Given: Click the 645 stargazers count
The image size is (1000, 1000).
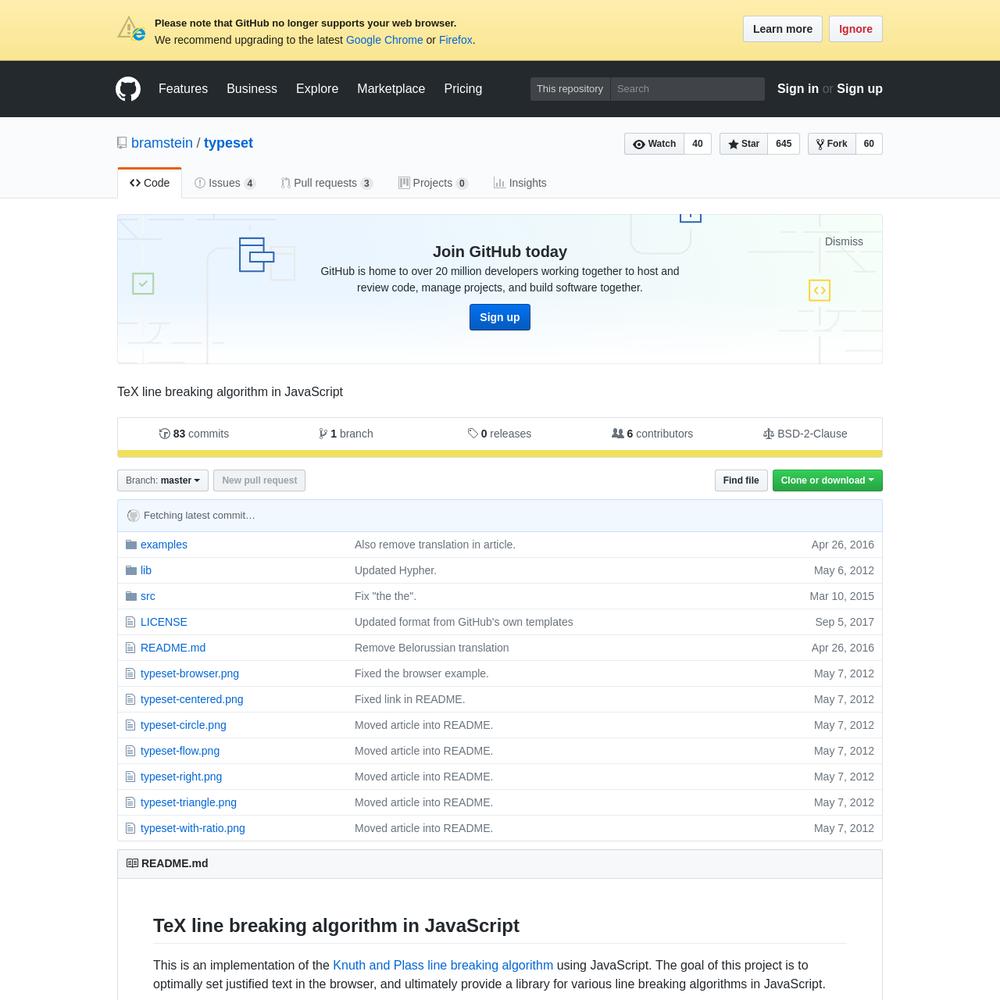Looking at the screenshot, I should click(x=783, y=143).
